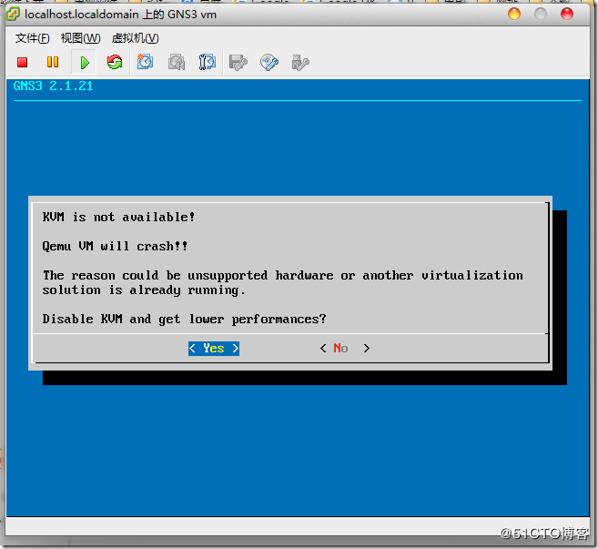Take a snapshot of this virtual machine
Viewport: 598px width, 549px height.
click(x=145, y=62)
